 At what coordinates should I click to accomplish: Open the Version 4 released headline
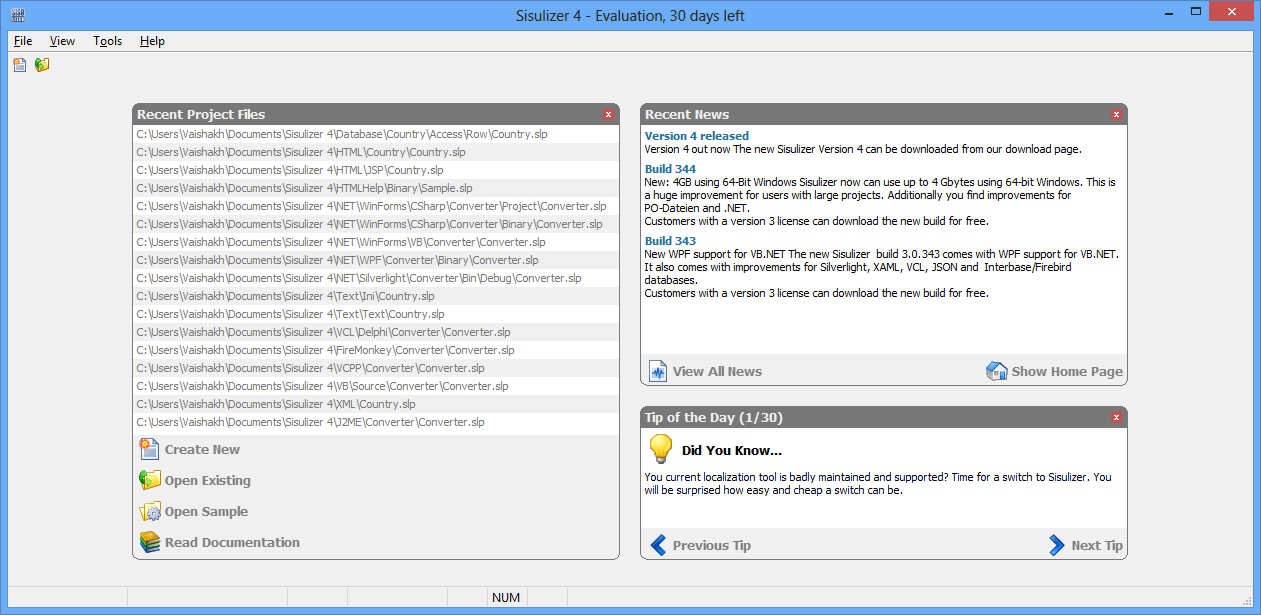(697, 136)
